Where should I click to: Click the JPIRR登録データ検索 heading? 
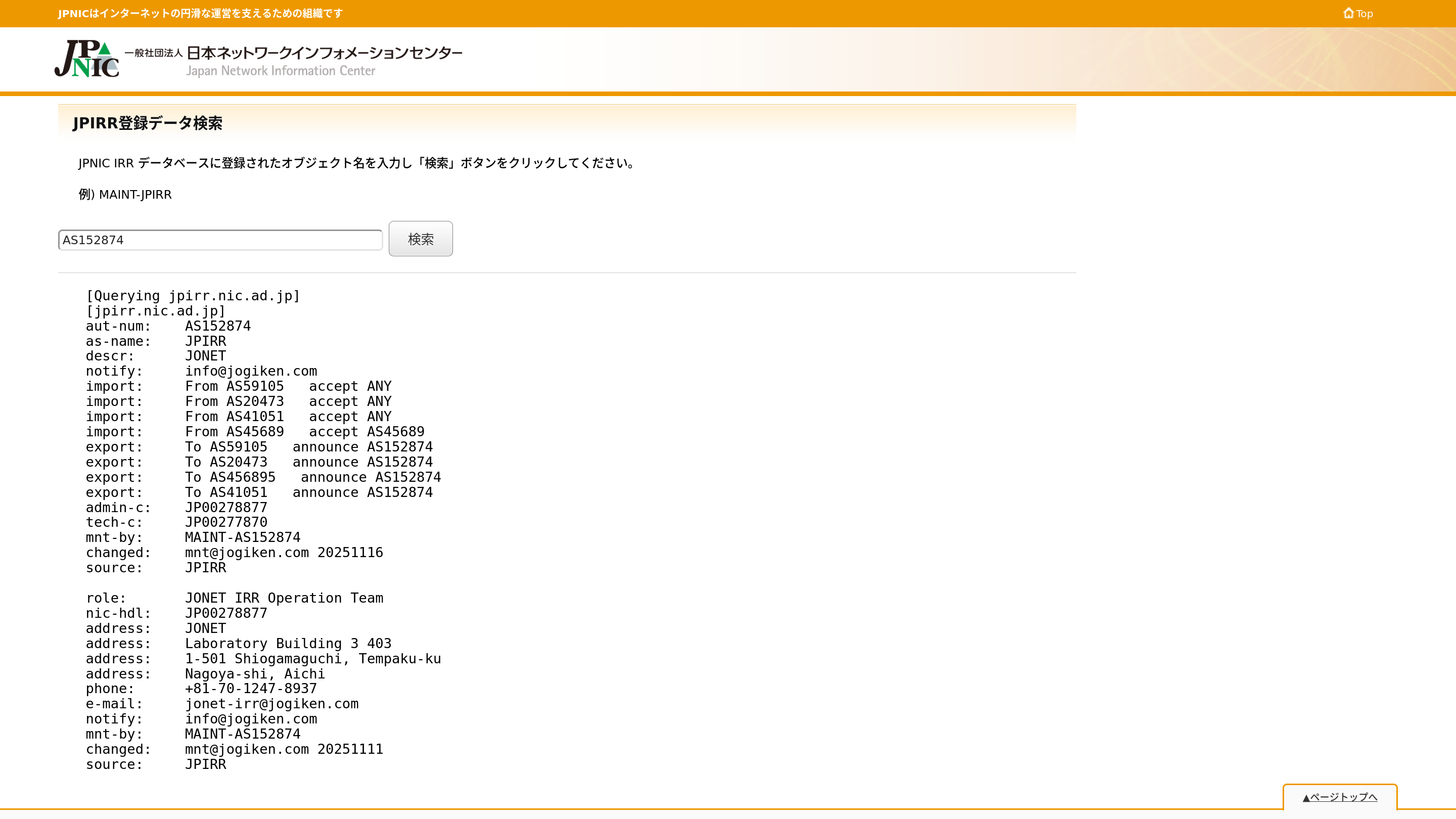tap(148, 123)
